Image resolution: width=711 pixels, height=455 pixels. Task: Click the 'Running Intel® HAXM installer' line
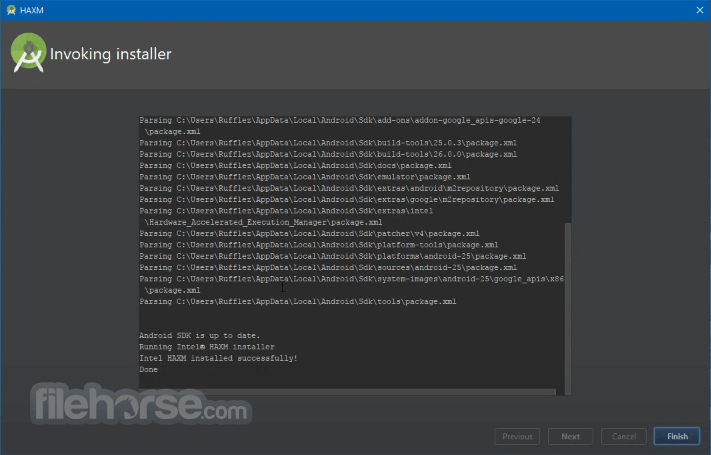pyautogui.click(x=207, y=347)
